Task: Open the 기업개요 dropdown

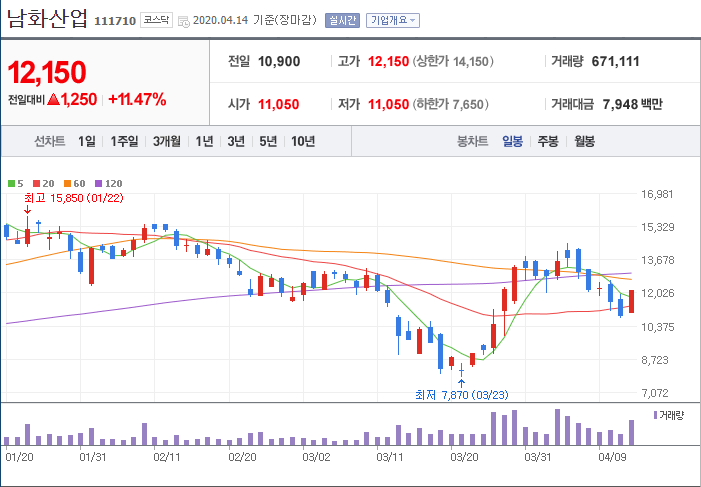Action: (393, 21)
